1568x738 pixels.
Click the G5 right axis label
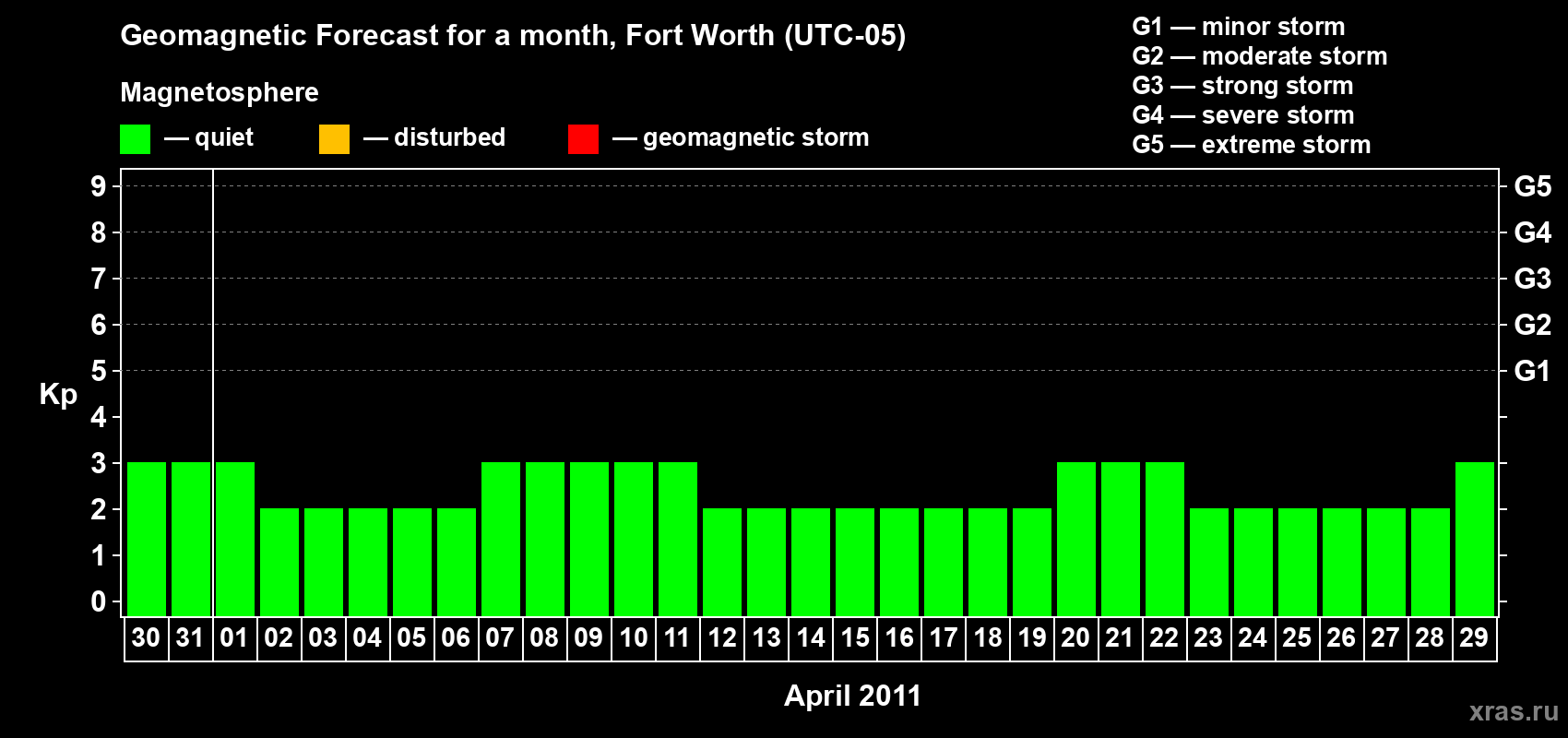tap(1532, 186)
